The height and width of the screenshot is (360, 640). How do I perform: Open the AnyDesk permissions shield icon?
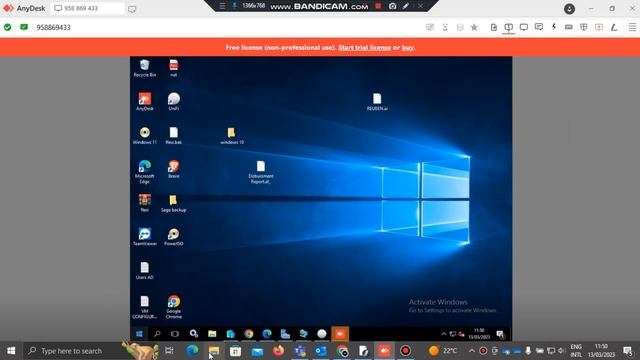[584, 27]
